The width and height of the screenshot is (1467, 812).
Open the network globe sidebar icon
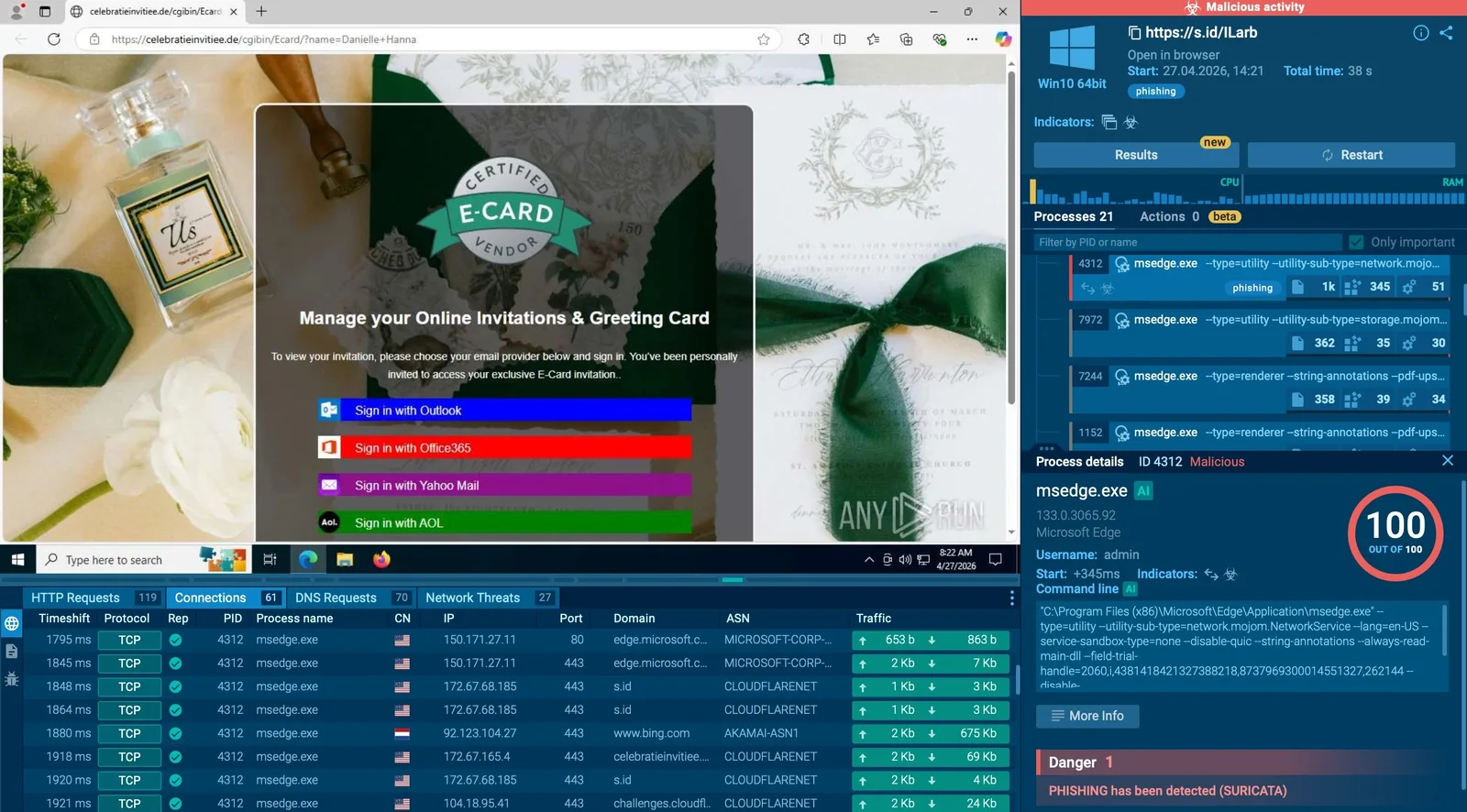coord(12,623)
